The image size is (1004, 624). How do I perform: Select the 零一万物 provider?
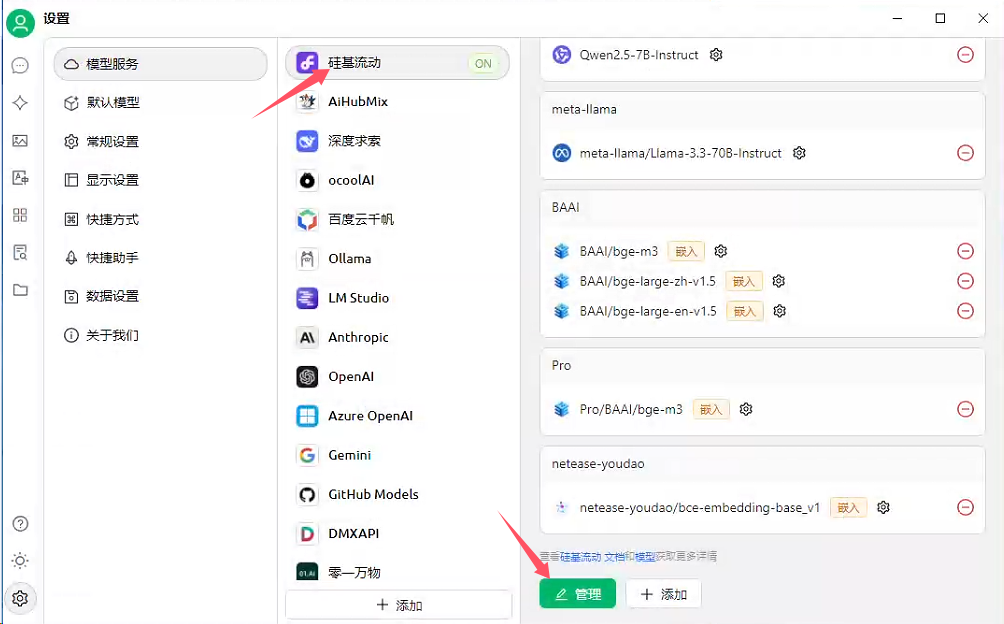397,573
